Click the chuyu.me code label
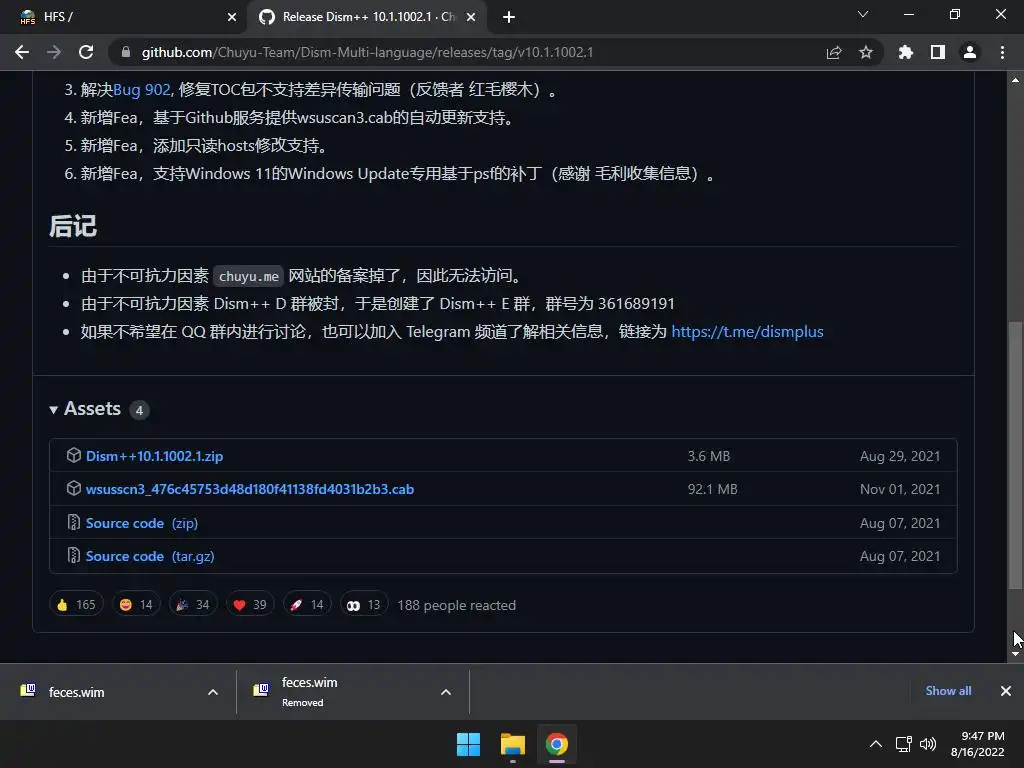This screenshot has height=768, width=1024. click(x=248, y=276)
